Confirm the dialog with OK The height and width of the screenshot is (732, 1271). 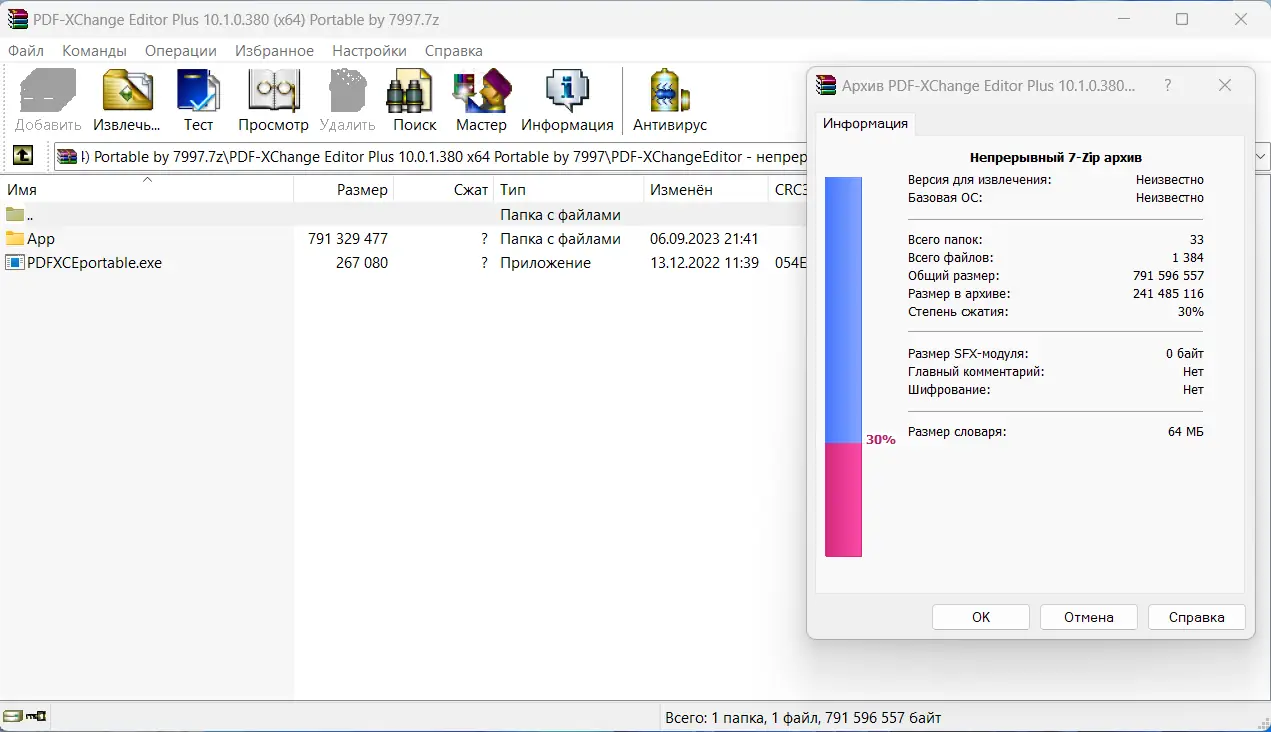click(980, 616)
